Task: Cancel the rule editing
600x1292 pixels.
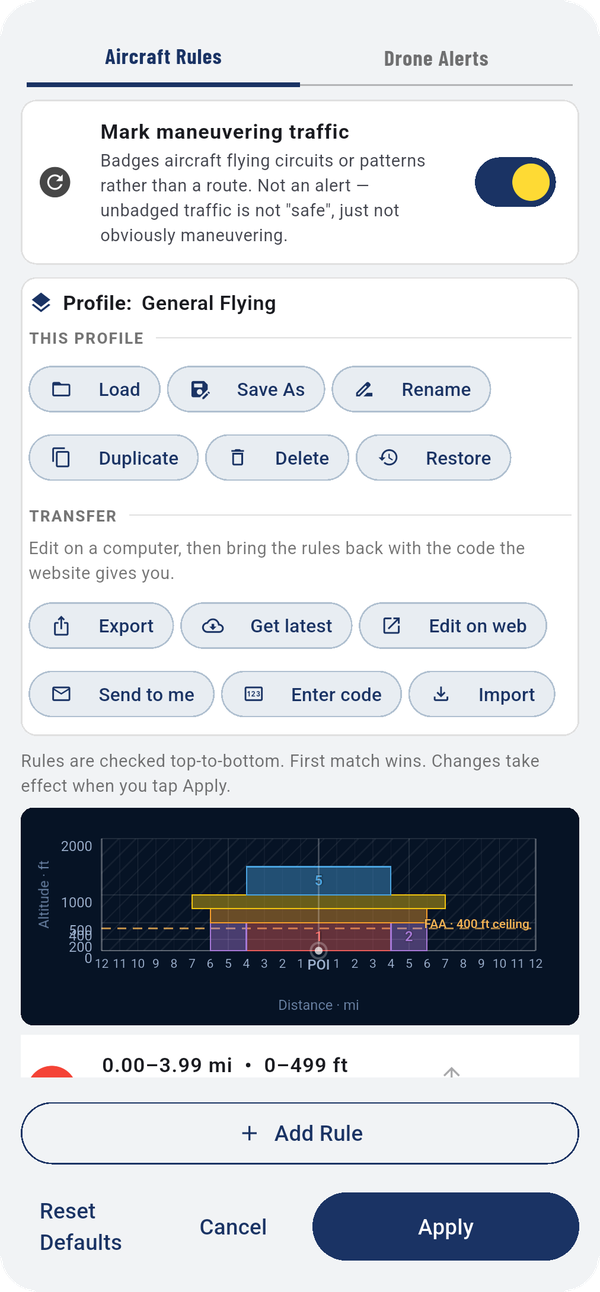Action: point(233,1227)
